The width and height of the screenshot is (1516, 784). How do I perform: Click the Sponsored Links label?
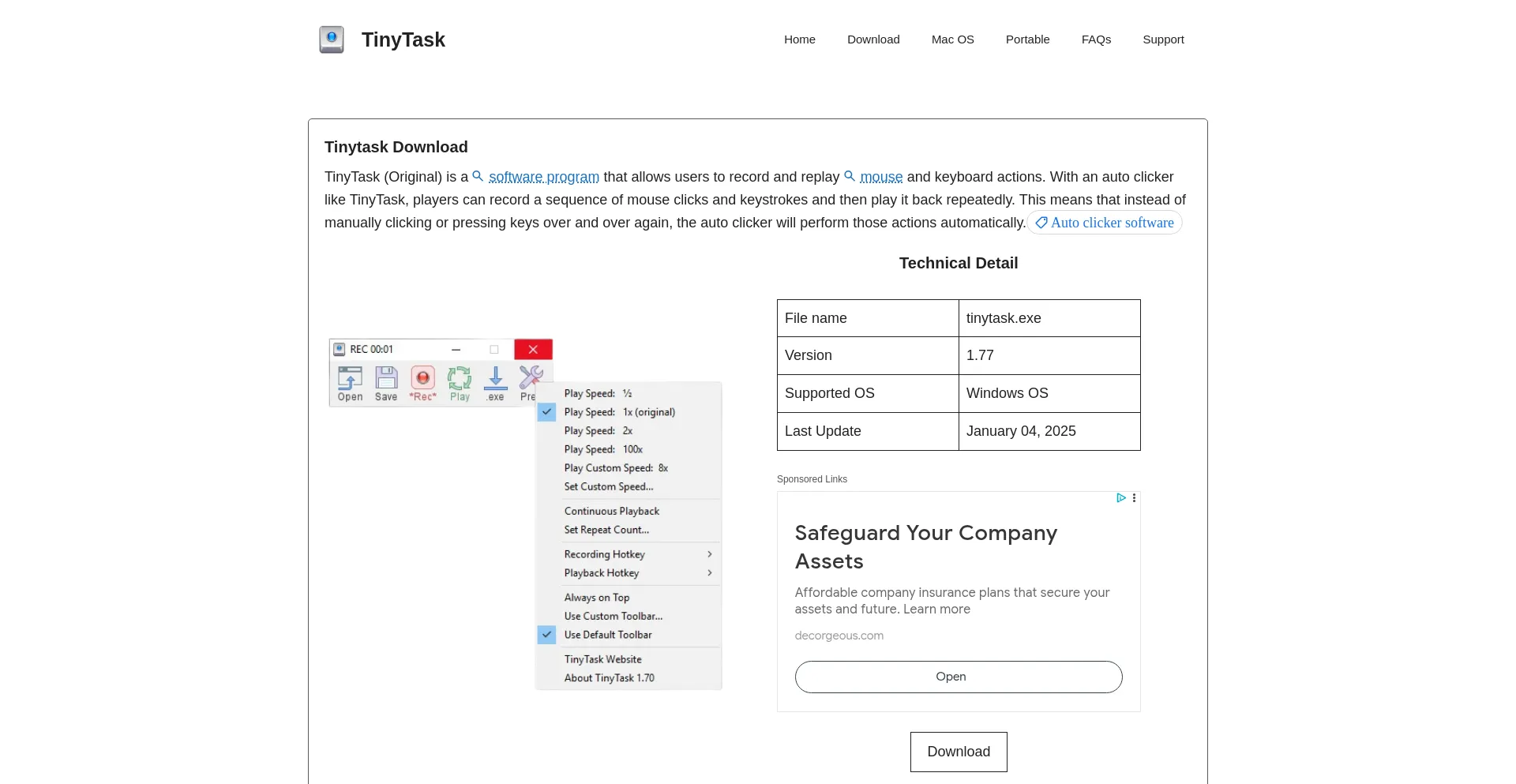pos(812,479)
